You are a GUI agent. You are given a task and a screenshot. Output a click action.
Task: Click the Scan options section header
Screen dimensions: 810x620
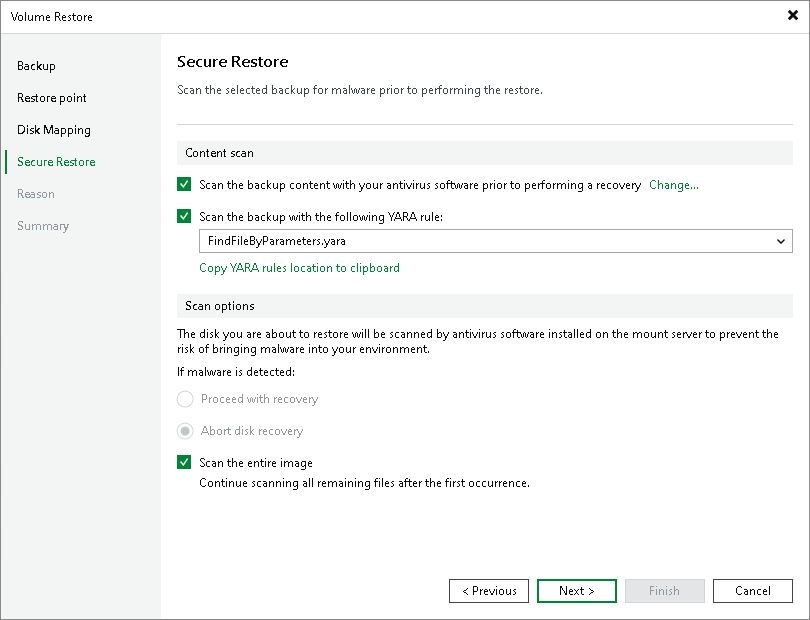point(485,306)
